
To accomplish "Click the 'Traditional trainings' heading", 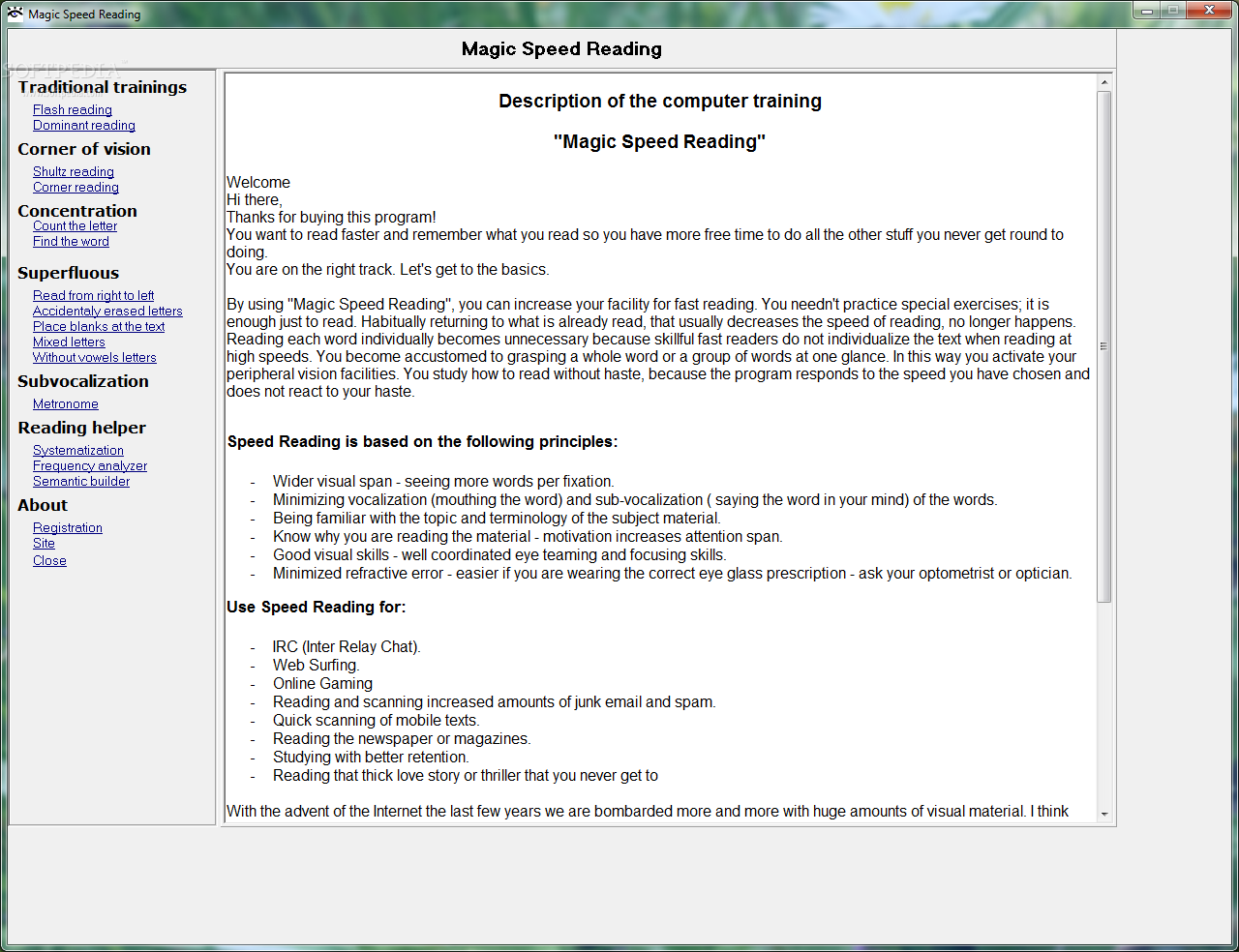I will click(x=102, y=87).
